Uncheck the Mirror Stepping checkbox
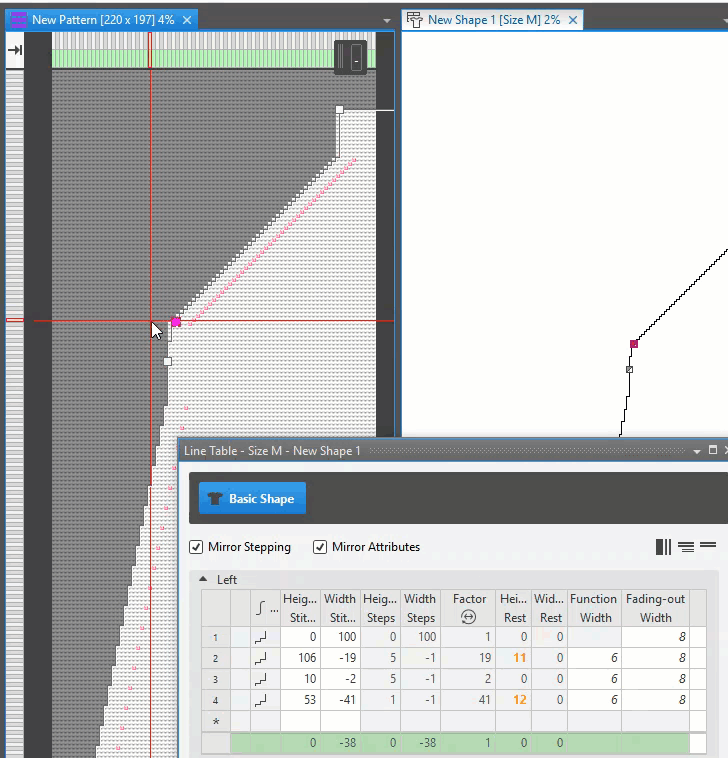 click(x=197, y=547)
